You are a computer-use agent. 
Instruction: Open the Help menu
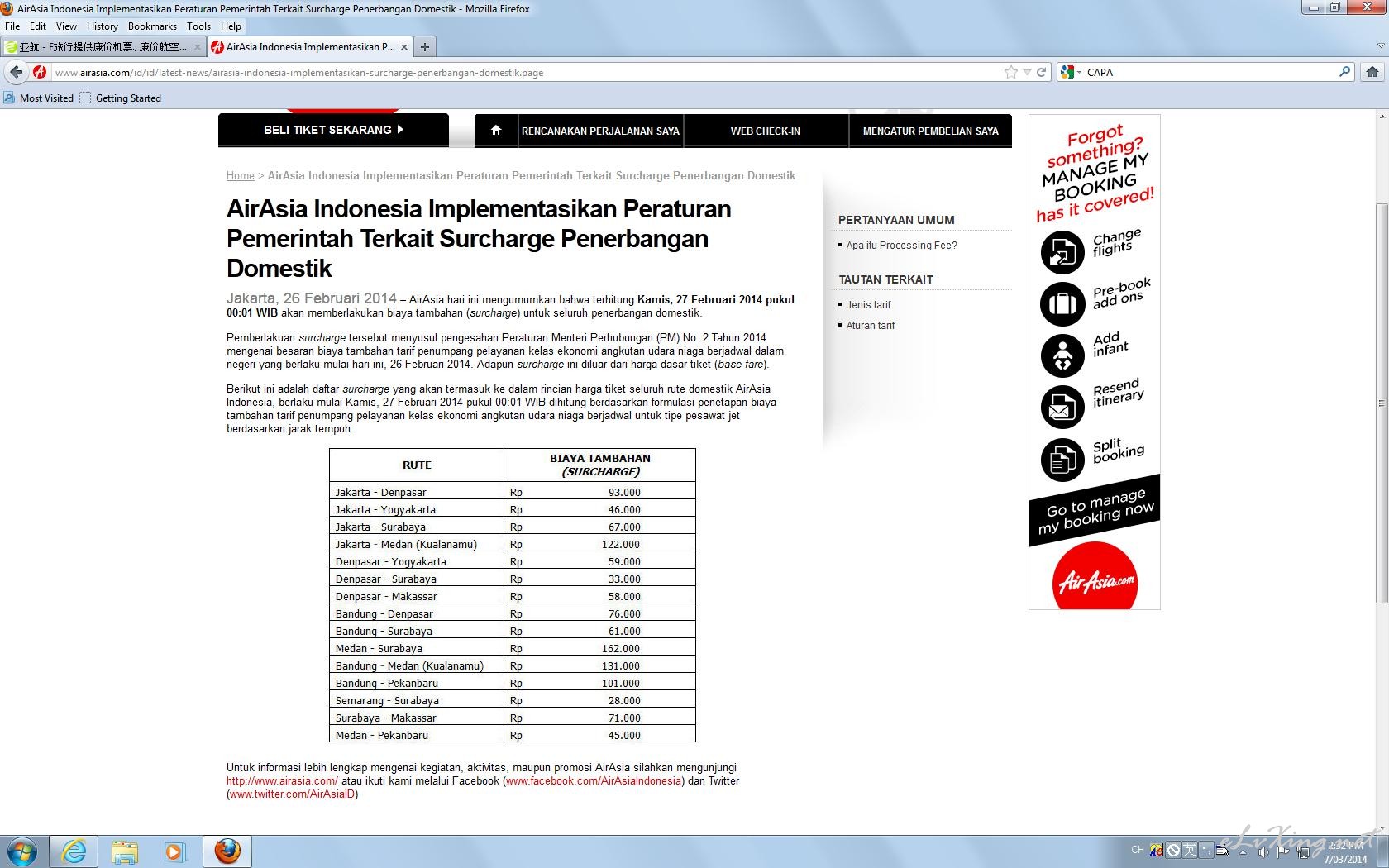pos(231,26)
